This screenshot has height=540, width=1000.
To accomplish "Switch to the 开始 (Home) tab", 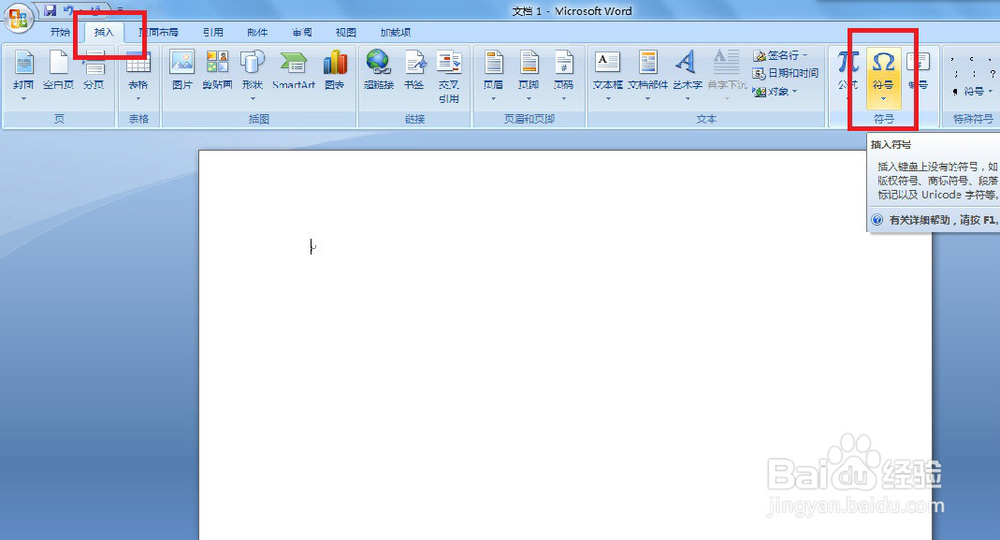I will click(60, 32).
